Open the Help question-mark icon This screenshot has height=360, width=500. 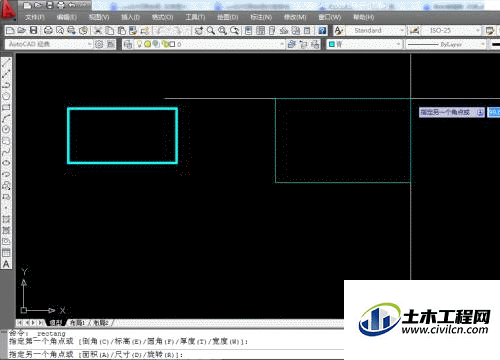[322, 31]
